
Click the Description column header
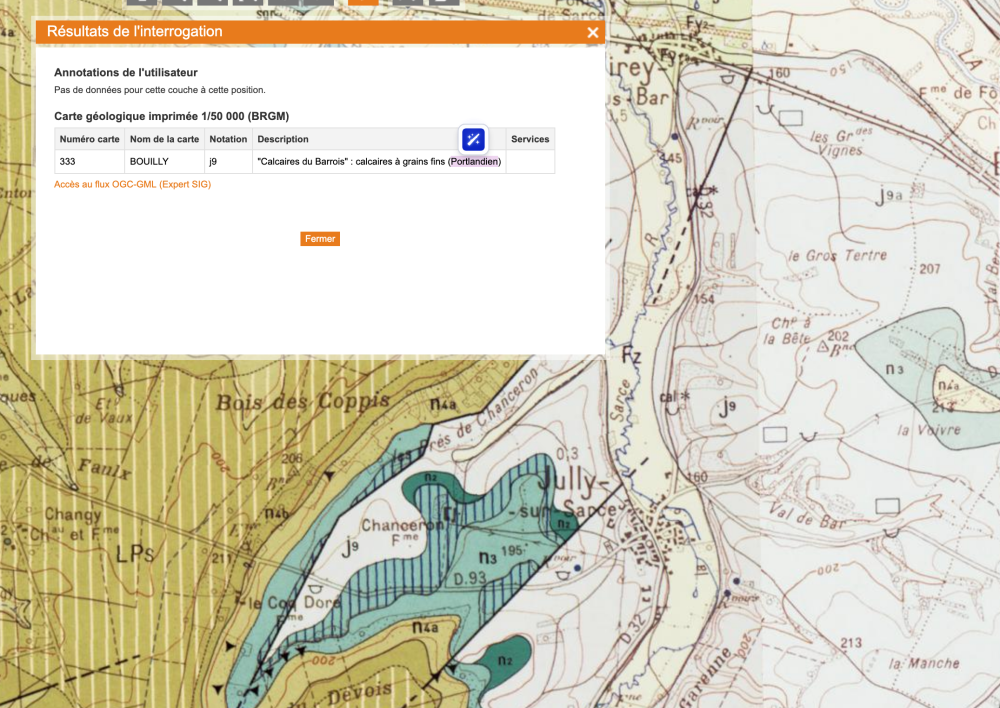pyautogui.click(x=283, y=139)
